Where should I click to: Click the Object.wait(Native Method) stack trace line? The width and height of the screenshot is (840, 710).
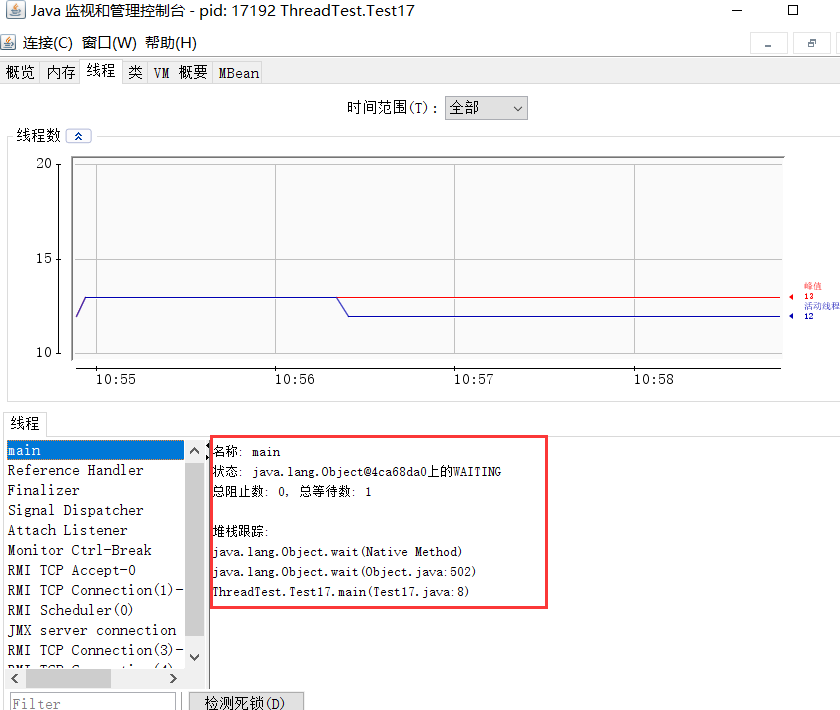point(338,552)
